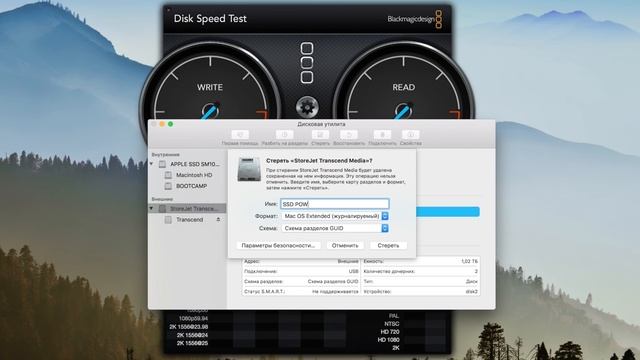This screenshot has width=640, height=360.
Task: Open the Info (Свойства) toolbar icon
Action: click(x=411, y=135)
